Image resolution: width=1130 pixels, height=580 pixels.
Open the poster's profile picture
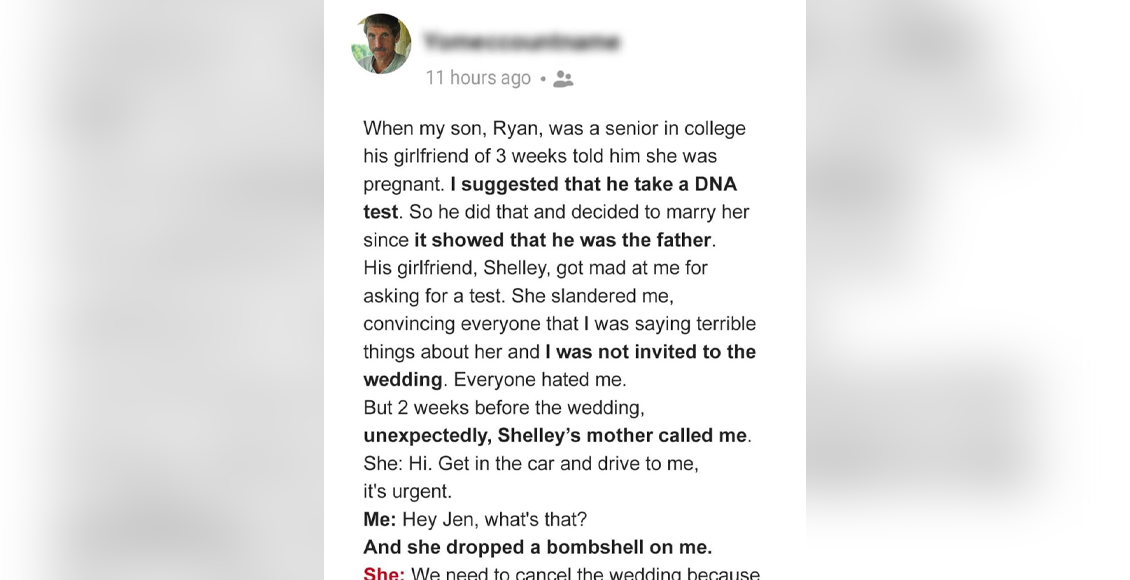click(381, 43)
